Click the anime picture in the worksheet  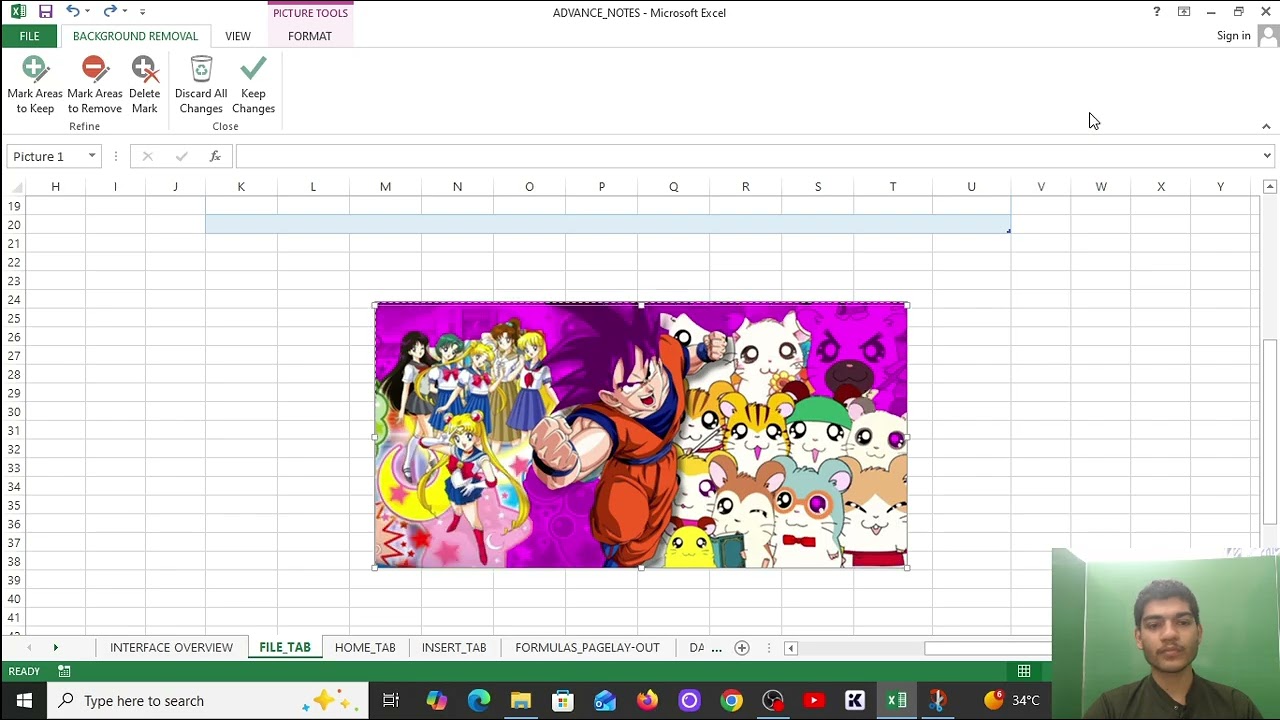pos(641,436)
